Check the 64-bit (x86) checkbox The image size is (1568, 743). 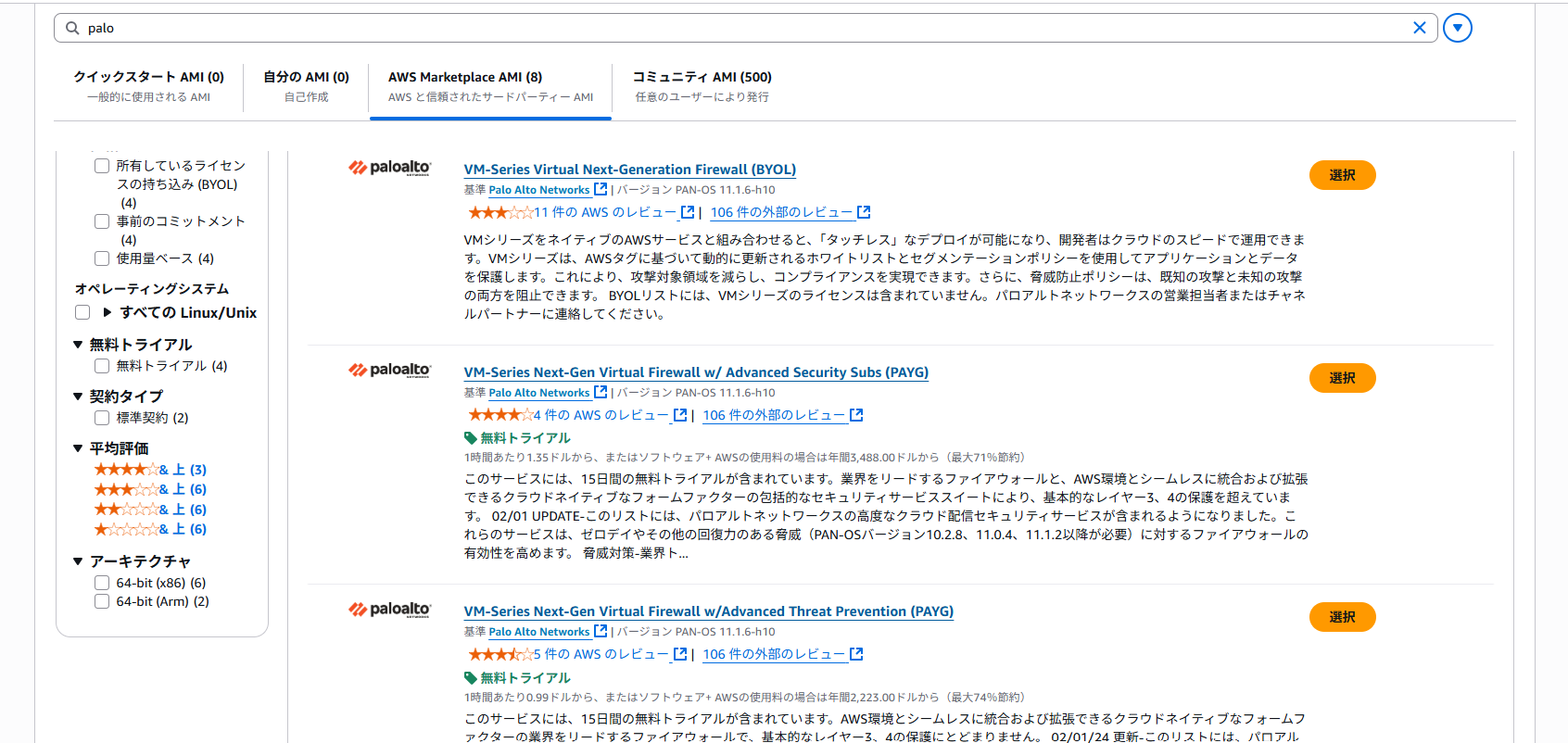point(102,583)
